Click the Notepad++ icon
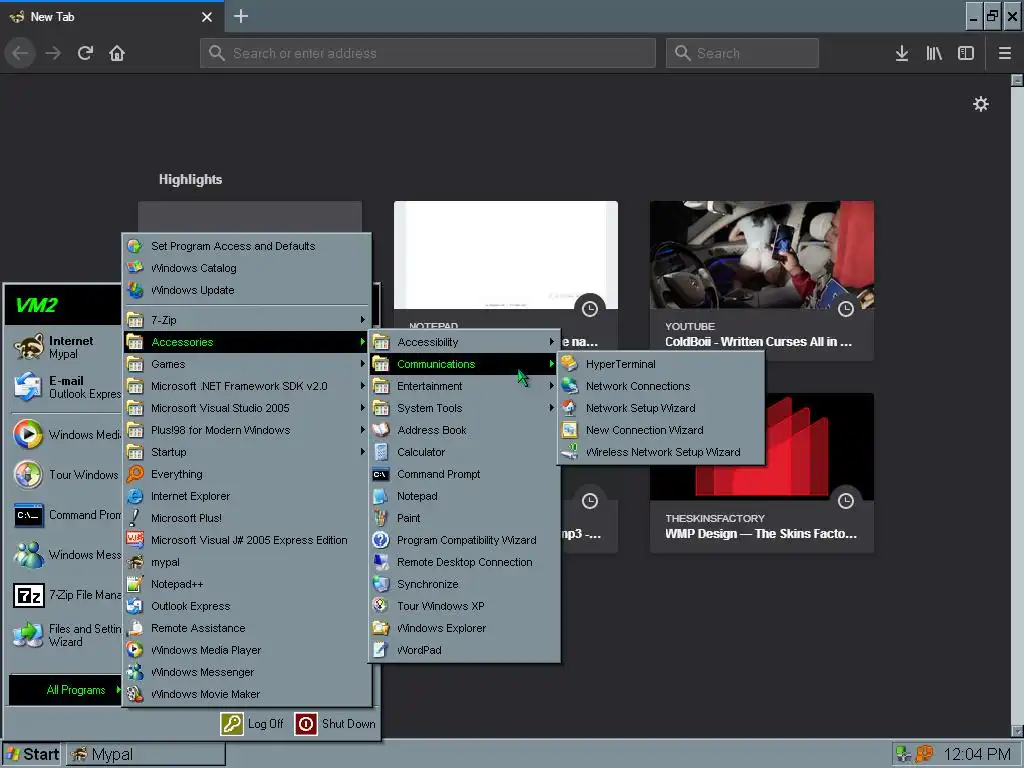The image size is (1024, 768). [x=135, y=584]
